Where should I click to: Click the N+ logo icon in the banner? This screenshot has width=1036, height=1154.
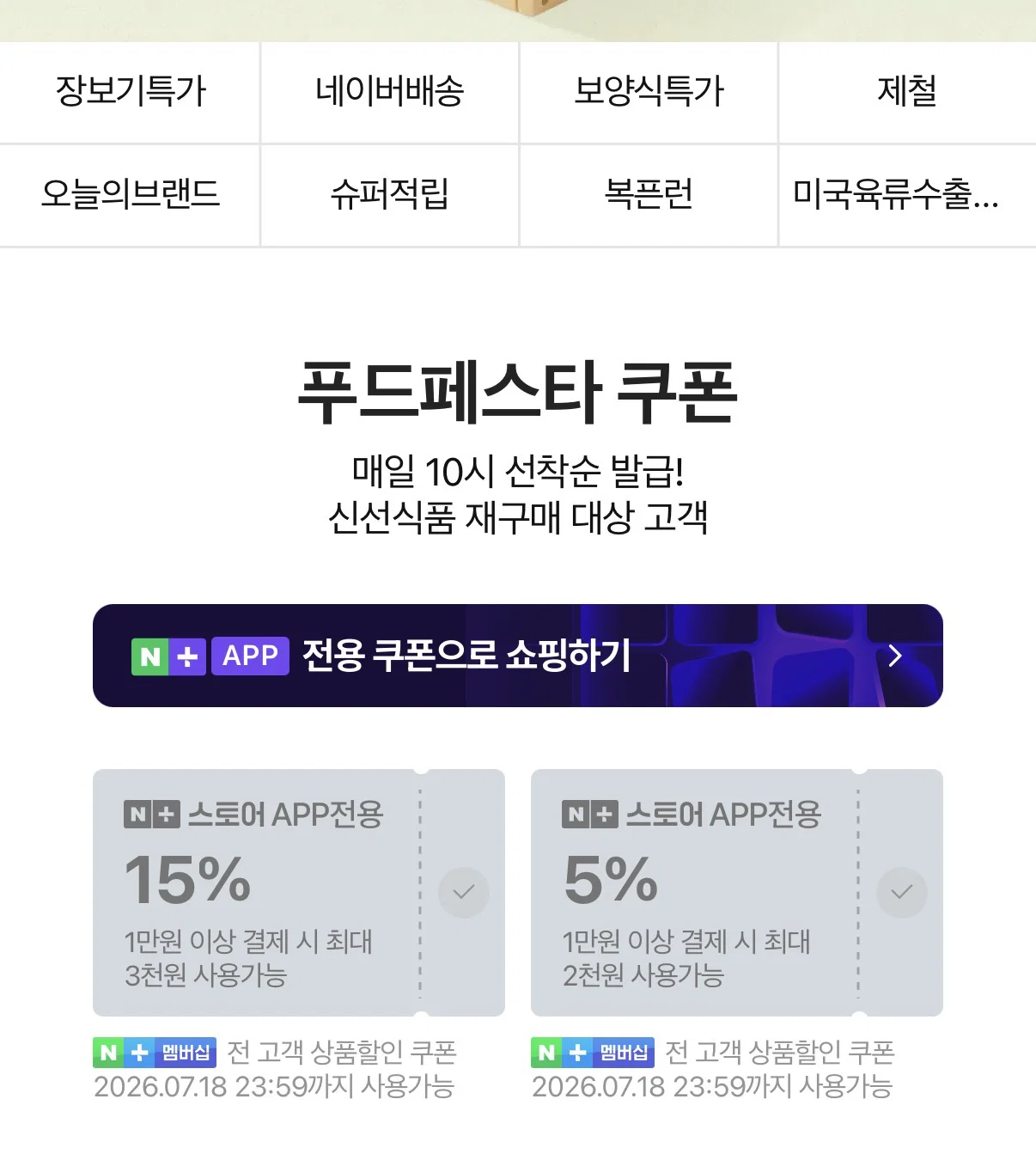tap(168, 656)
